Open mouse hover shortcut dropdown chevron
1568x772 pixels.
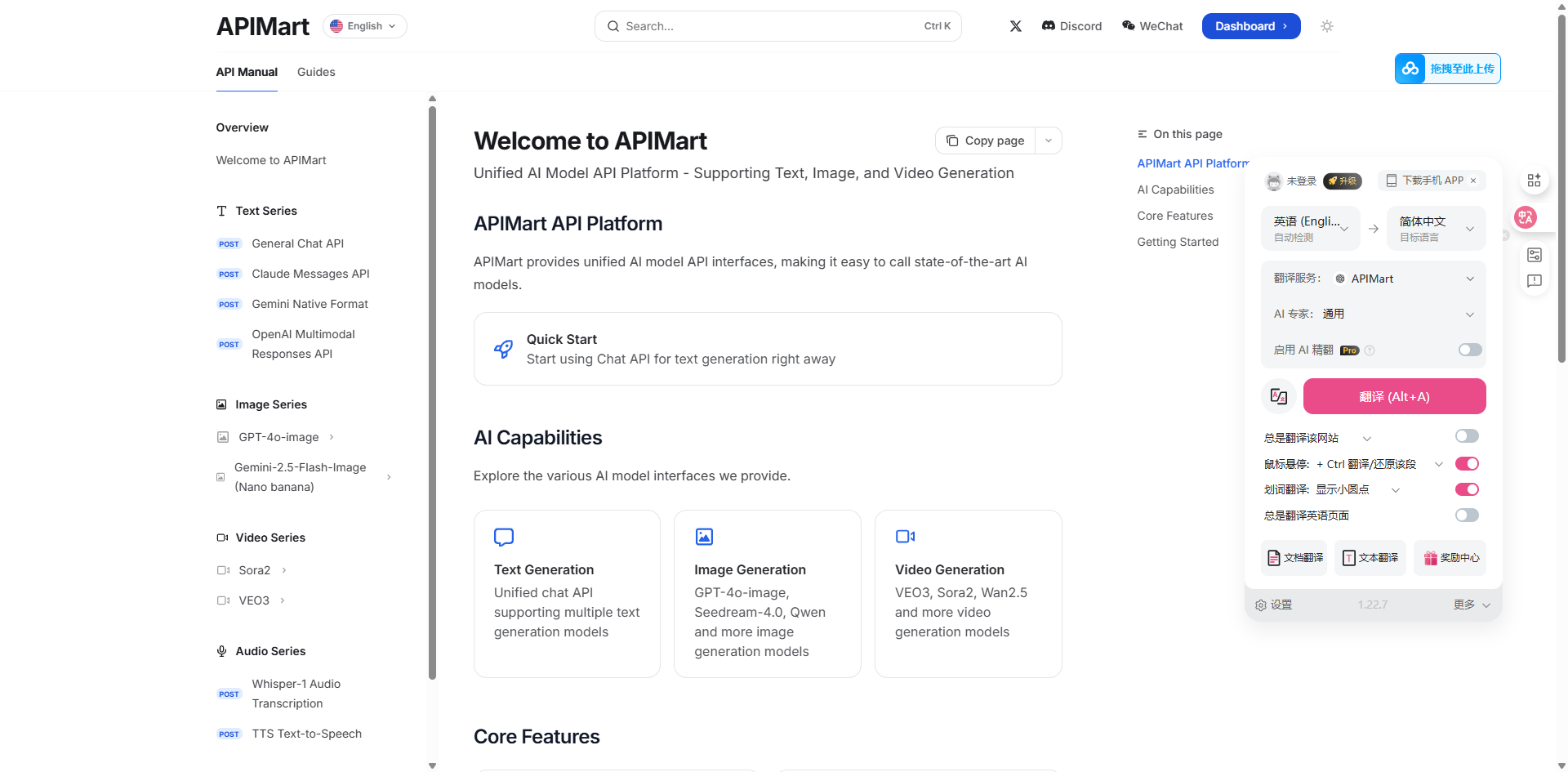pos(1439,464)
